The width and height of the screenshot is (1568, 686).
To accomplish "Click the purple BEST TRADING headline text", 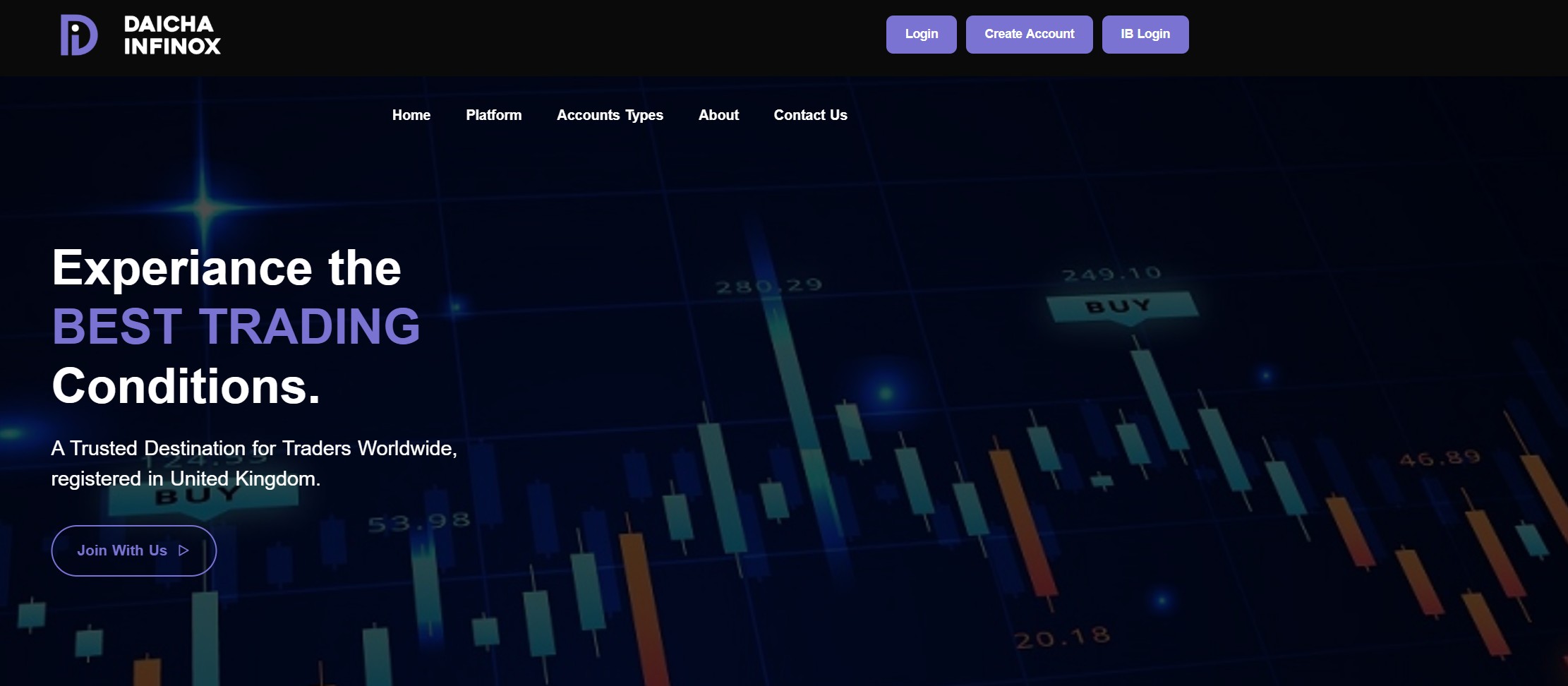I will (x=236, y=327).
